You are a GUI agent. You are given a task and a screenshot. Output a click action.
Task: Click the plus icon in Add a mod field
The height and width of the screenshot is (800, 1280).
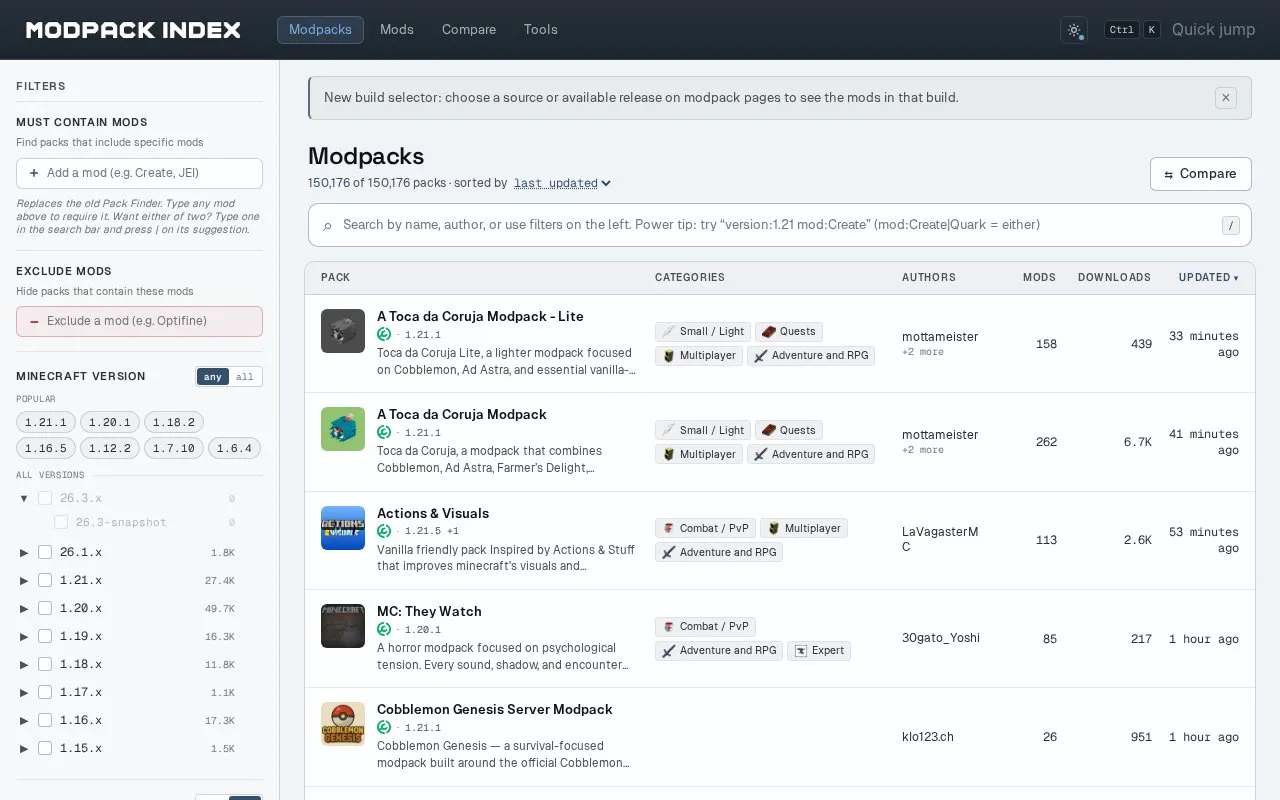click(x=34, y=173)
